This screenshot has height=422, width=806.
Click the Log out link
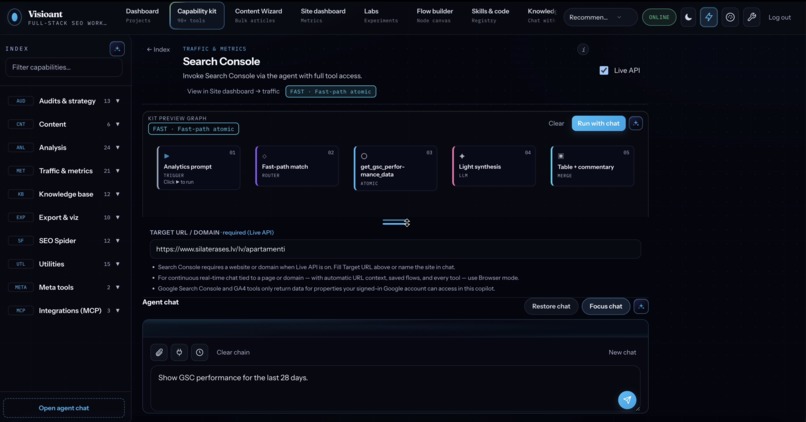tap(779, 17)
